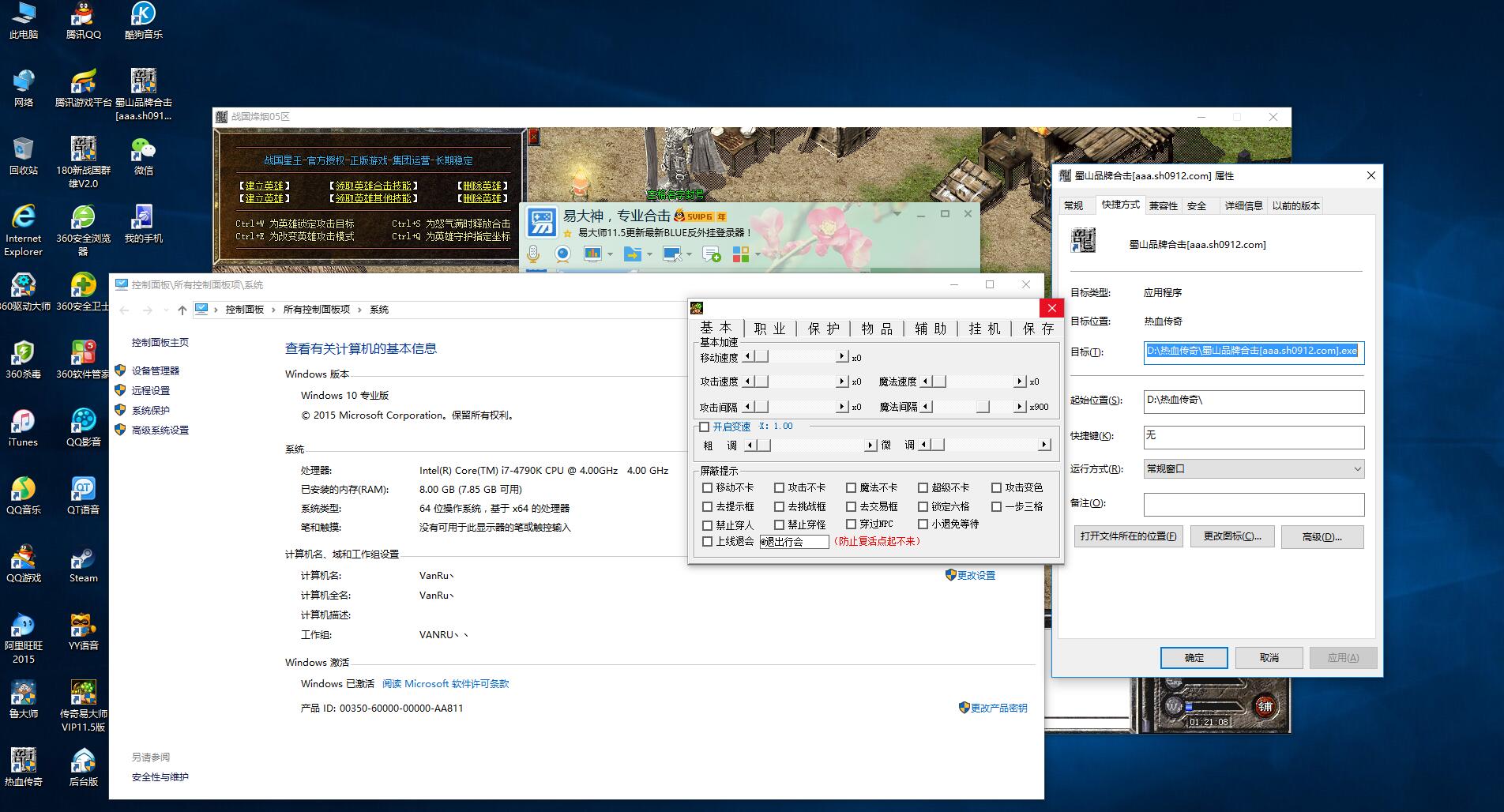Expand 所有控制面板项 breadcrumb chevron
This screenshot has height=812, width=1504.
coord(359,310)
